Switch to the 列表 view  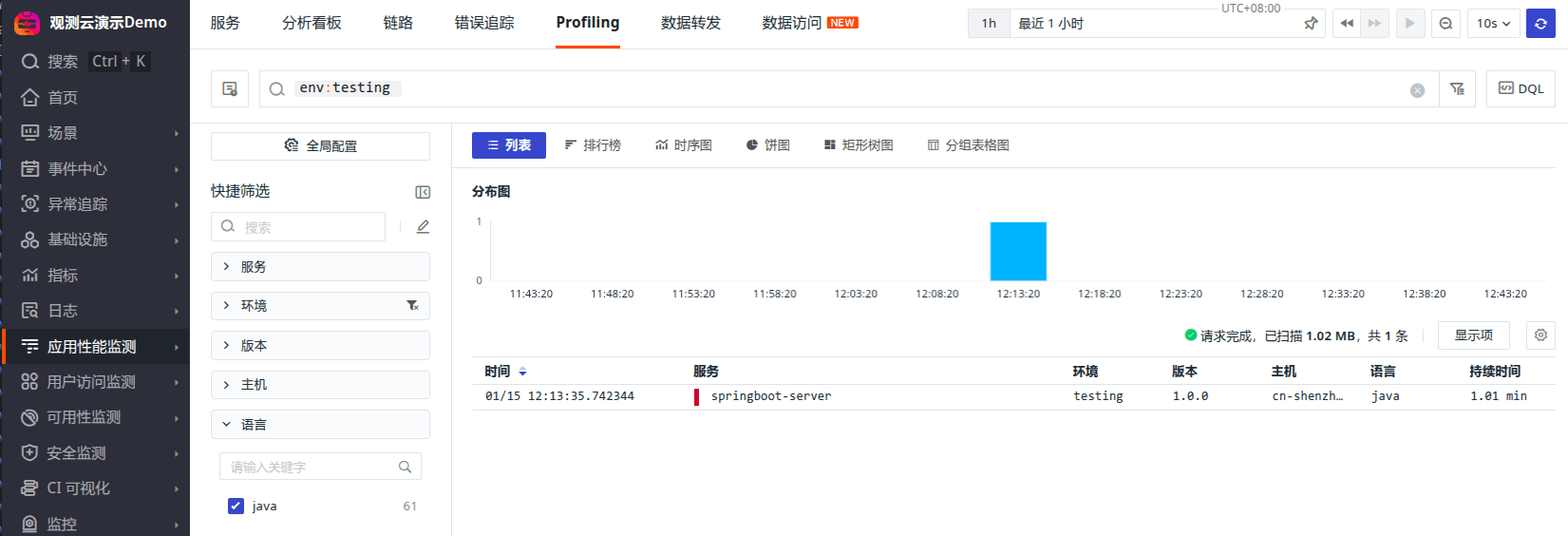(x=509, y=145)
